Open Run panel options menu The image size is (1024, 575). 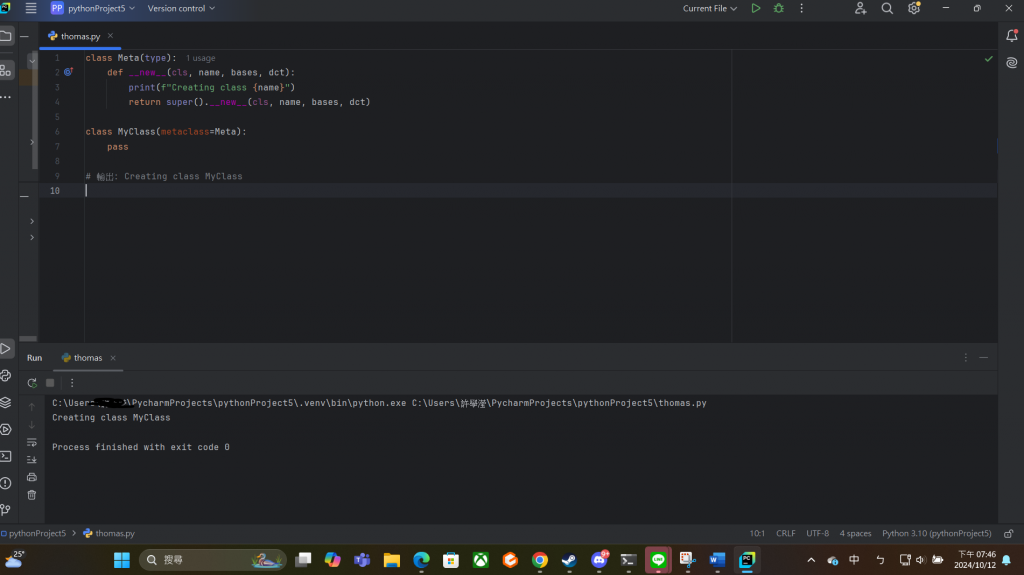point(966,357)
